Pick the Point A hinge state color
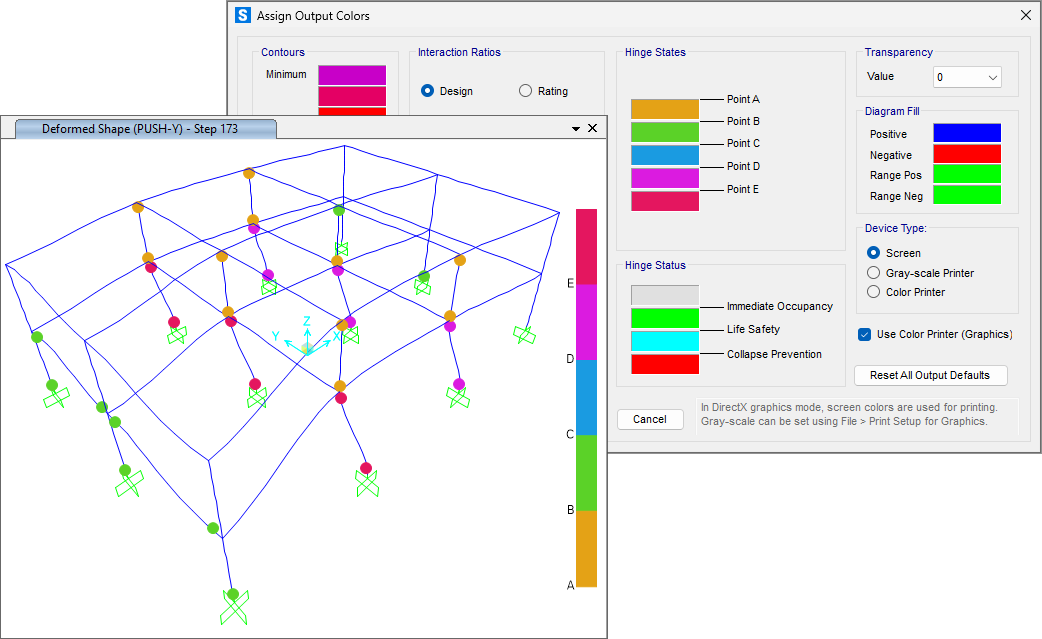Image resolution: width=1042 pixels, height=639 pixels. click(664, 109)
